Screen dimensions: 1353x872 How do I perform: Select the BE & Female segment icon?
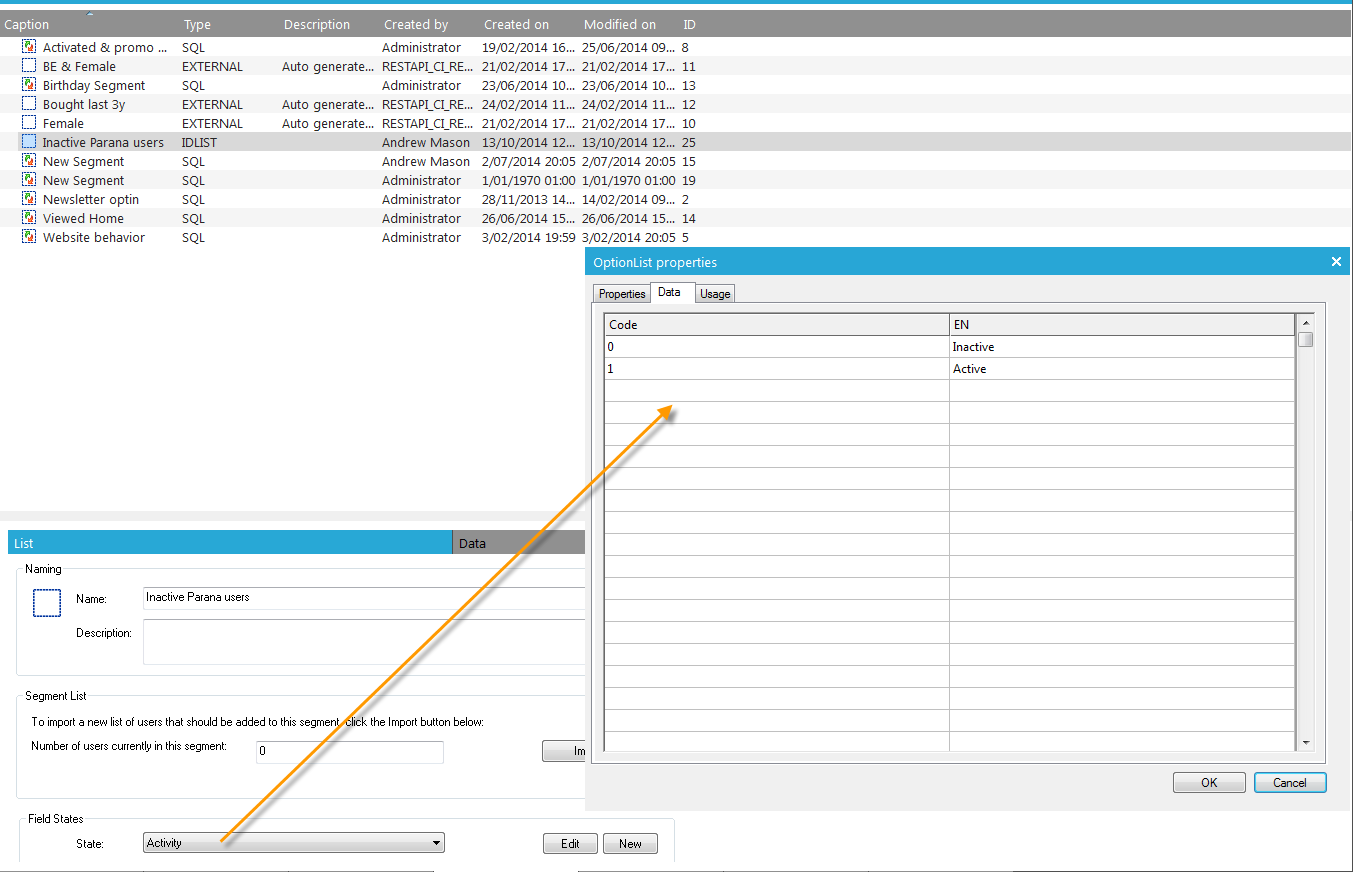tap(29, 66)
